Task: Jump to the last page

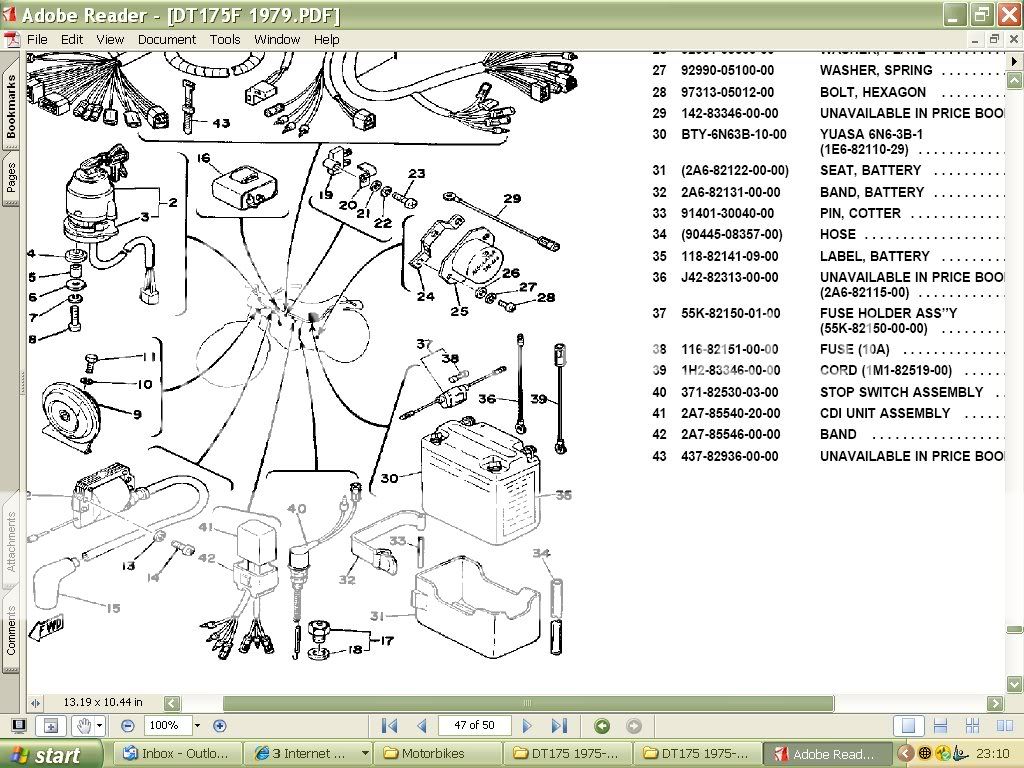Action: [559, 726]
